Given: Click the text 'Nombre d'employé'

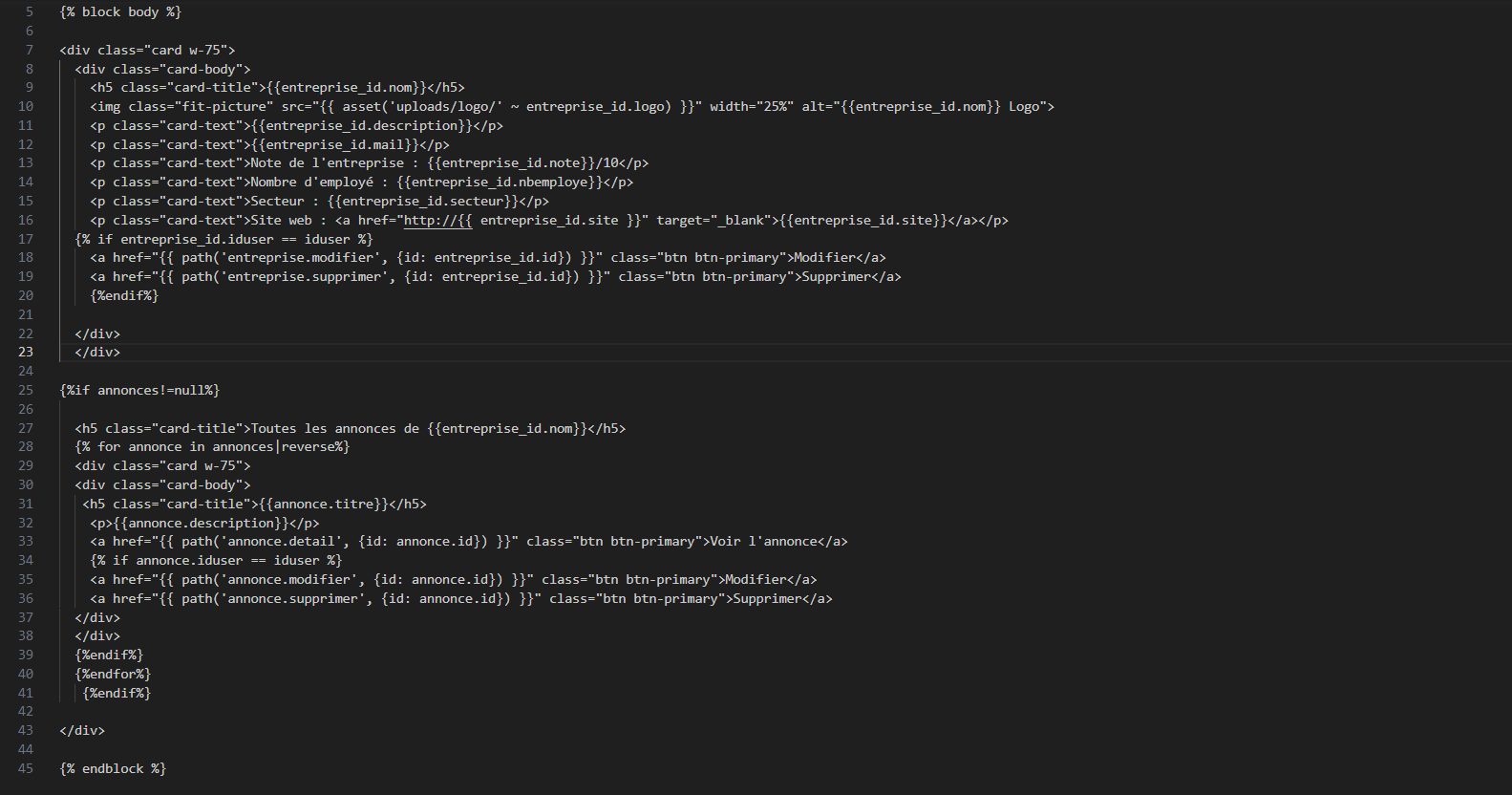Looking at the screenshot, I should (x=312, y=182).
